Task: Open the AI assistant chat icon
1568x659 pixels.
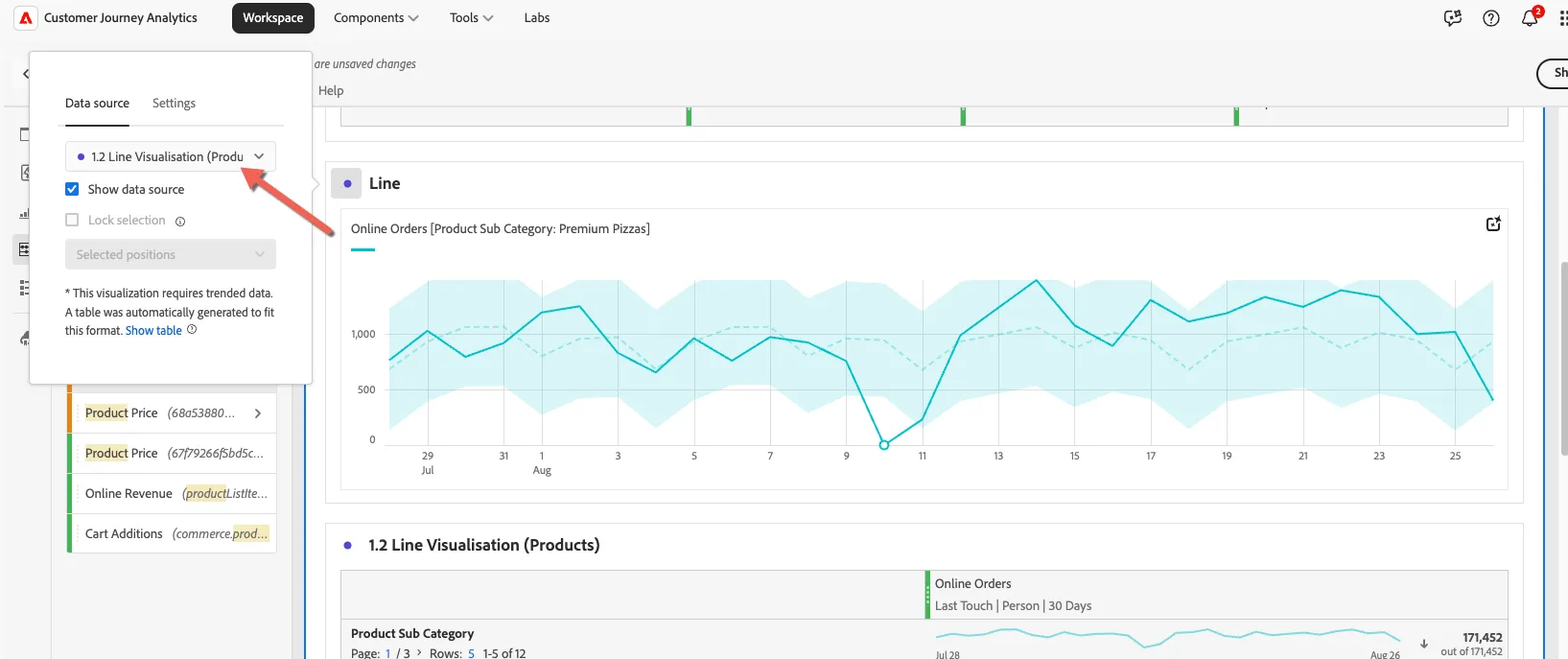Action: pos(1453,18)
